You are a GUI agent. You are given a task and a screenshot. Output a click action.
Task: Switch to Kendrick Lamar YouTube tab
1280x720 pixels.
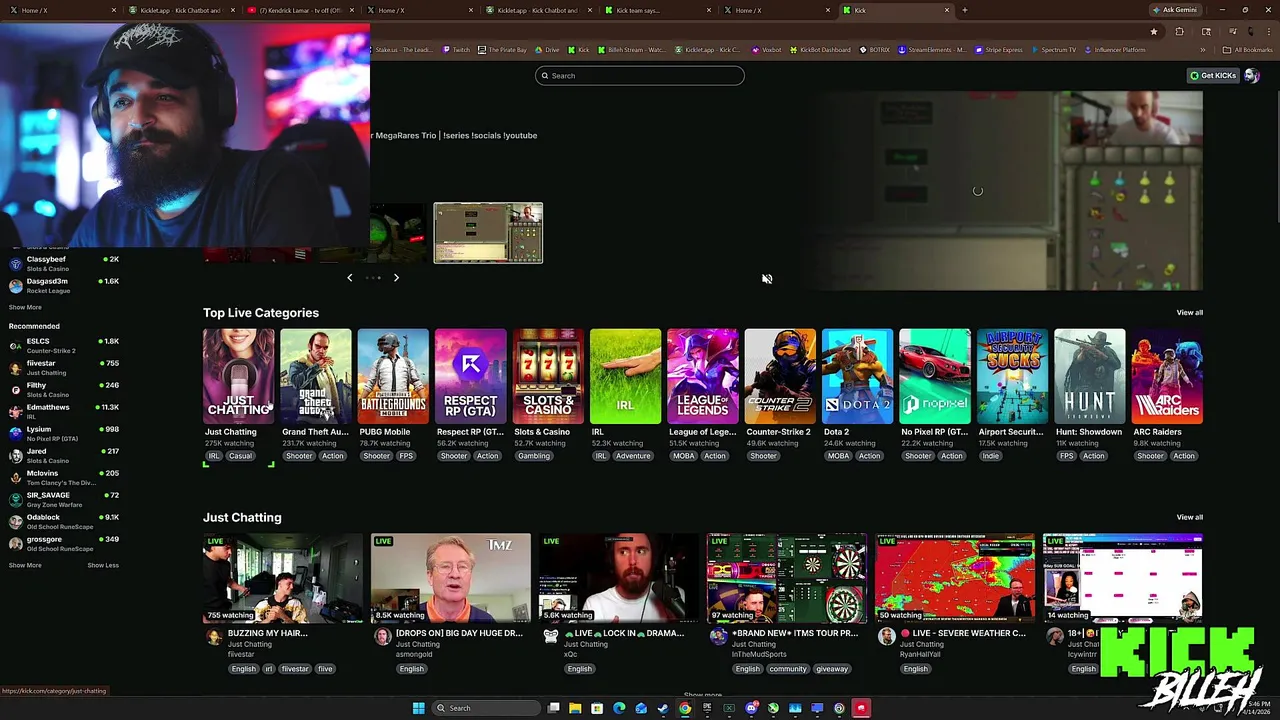(x=301, y=10)
